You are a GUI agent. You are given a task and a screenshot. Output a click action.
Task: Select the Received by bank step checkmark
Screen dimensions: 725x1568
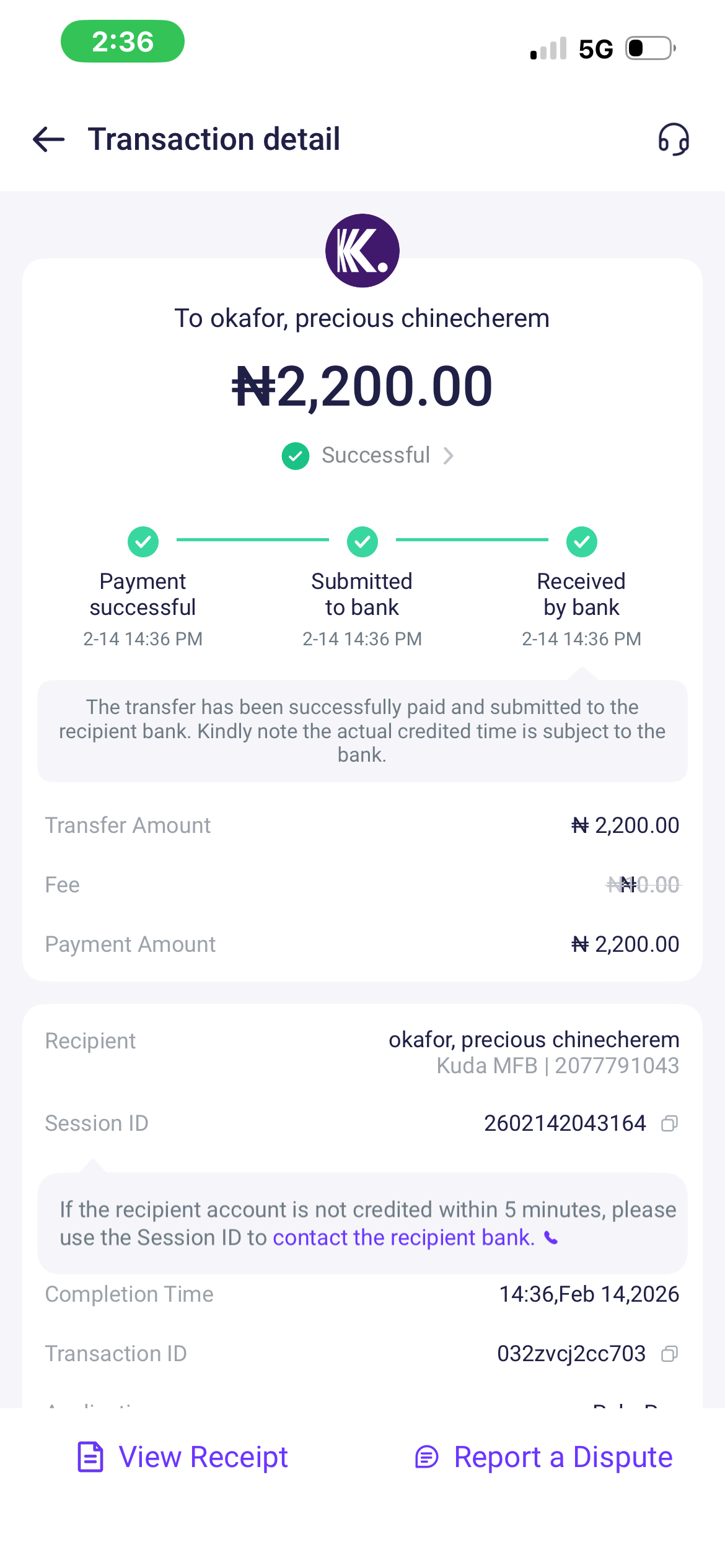click(582, 542)
